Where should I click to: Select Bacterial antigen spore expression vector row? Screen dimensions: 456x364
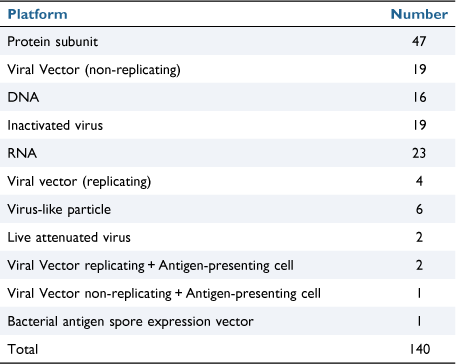tap(228, 321)
